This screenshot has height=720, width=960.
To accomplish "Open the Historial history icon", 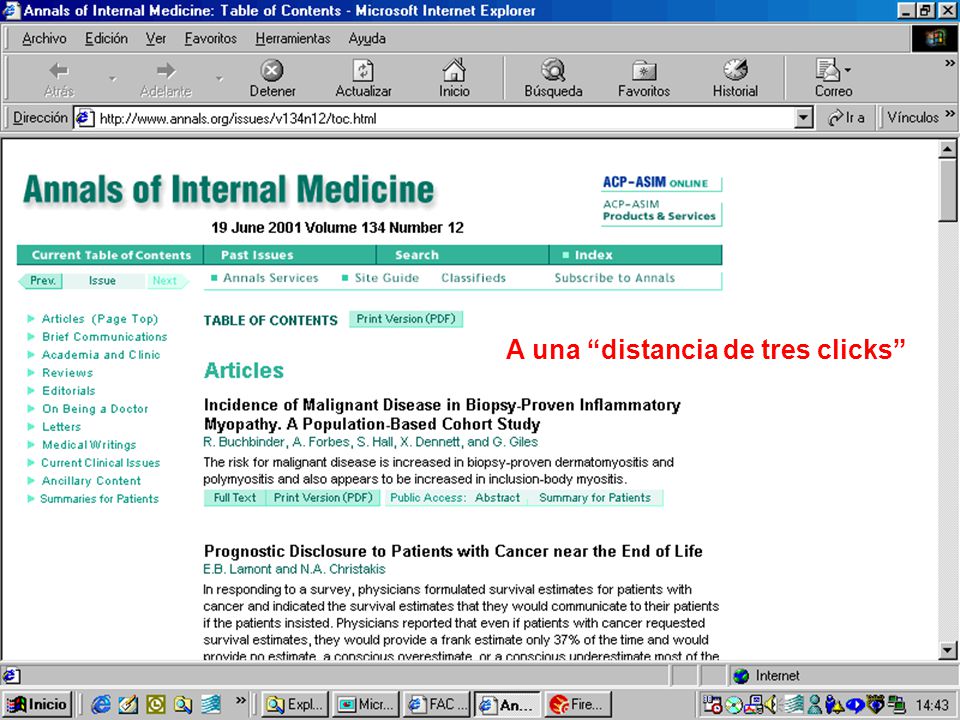I will tap(735, 71).
